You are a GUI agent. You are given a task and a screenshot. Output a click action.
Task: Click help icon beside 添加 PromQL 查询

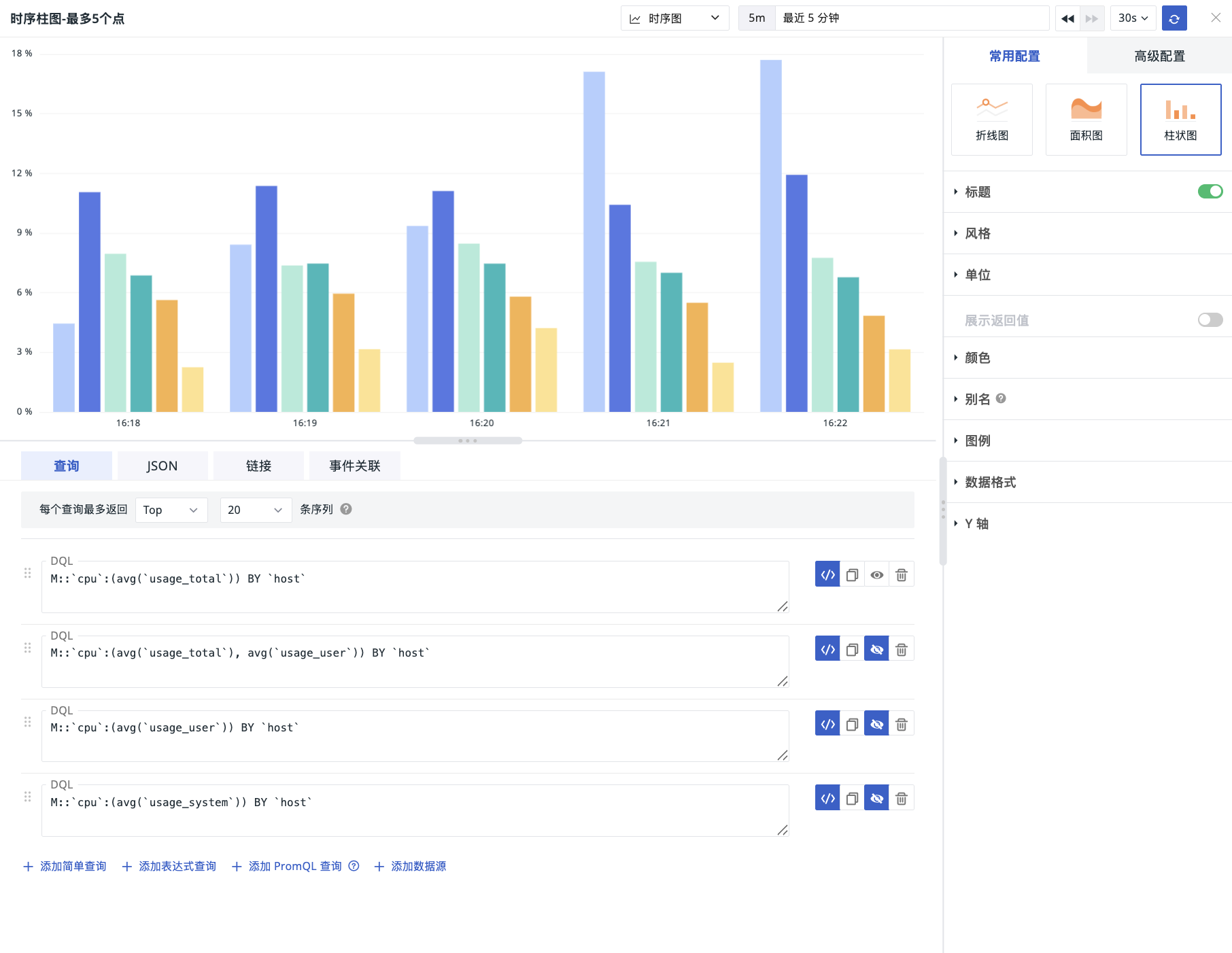tap(354, 866)
